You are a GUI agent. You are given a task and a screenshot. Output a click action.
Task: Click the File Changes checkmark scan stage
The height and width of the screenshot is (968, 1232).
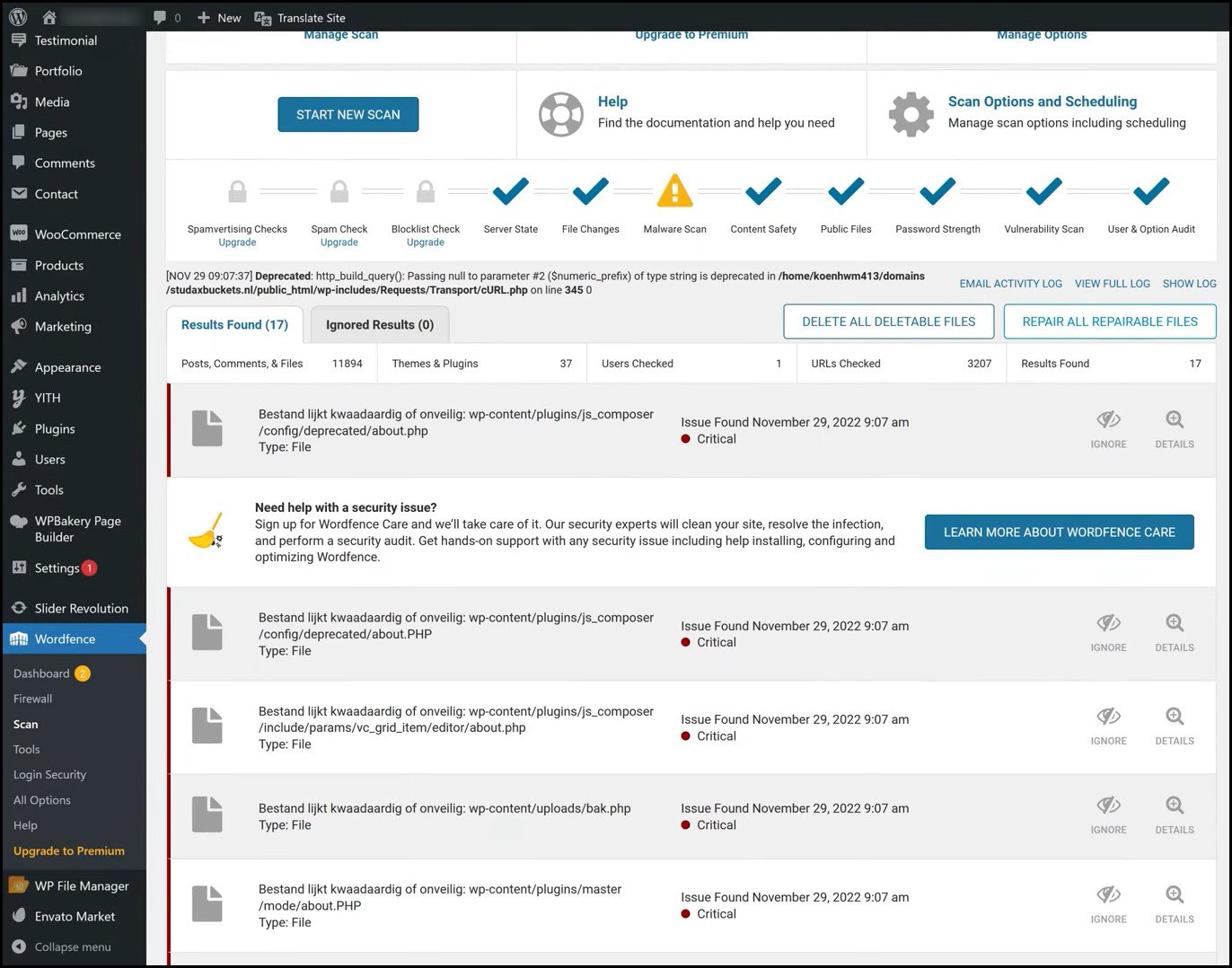tap(590, 191)
